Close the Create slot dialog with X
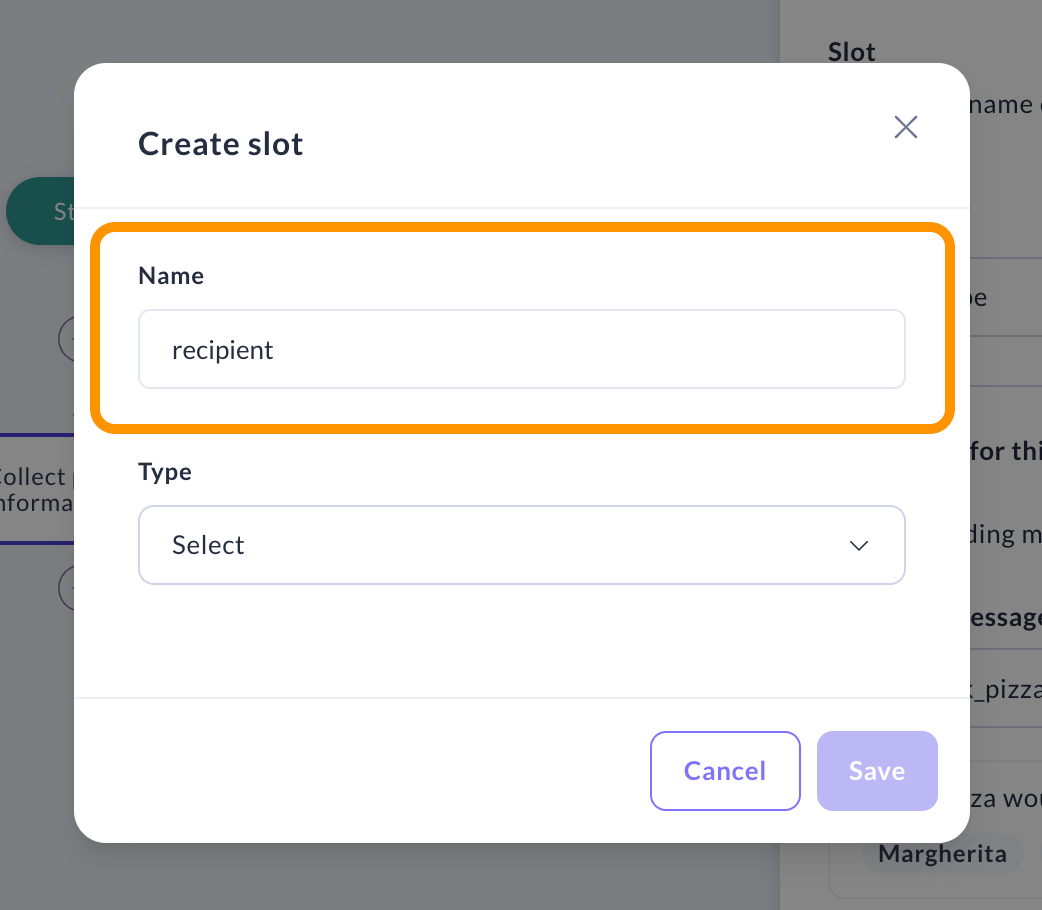This screenshot has width=1042, height=910. click(x=905, y=127)
